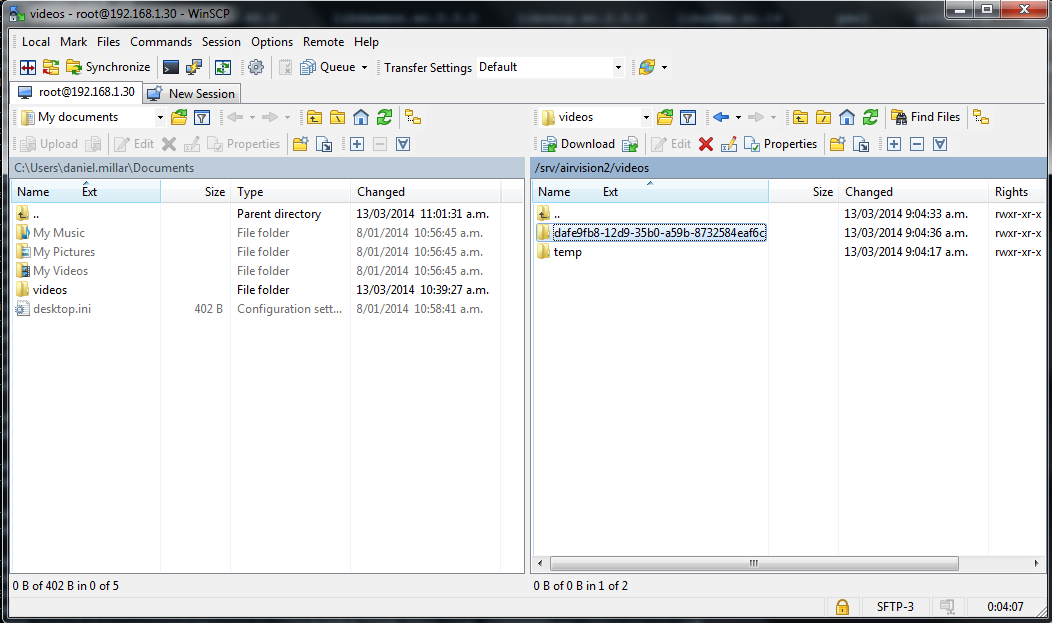
Task: Expand the remote back history dropdown arrow
Action: pyautogui.click(x=738, y=118)
